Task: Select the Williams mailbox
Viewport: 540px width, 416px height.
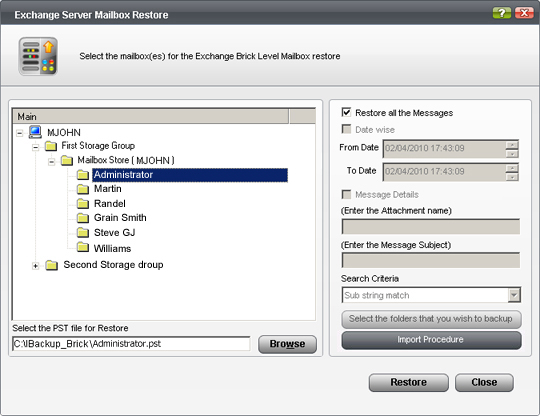Action: tap(113, 248)
